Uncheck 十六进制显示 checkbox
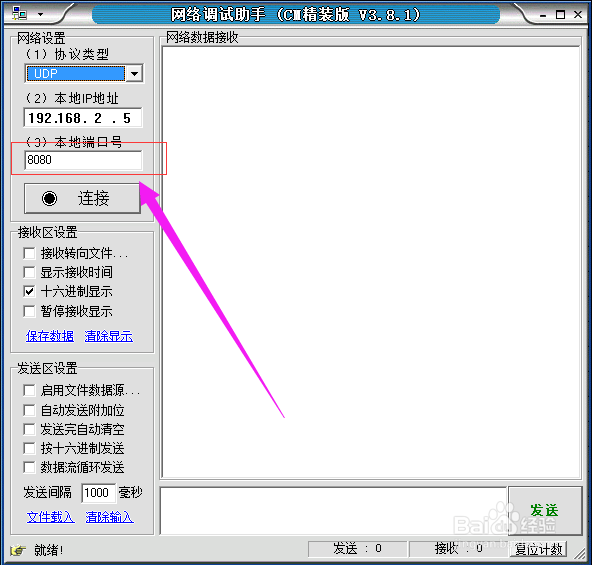This screenshot has height=565, width=592. [x=29, y=291]
